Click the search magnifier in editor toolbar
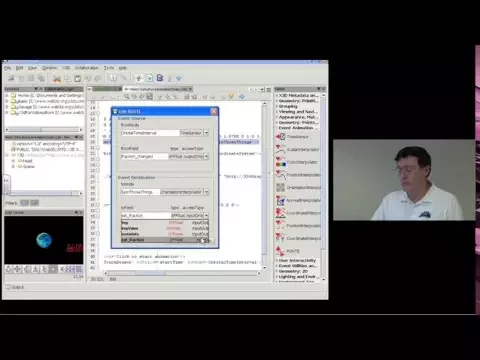The image size is (480, 360). tap(127, 97)
